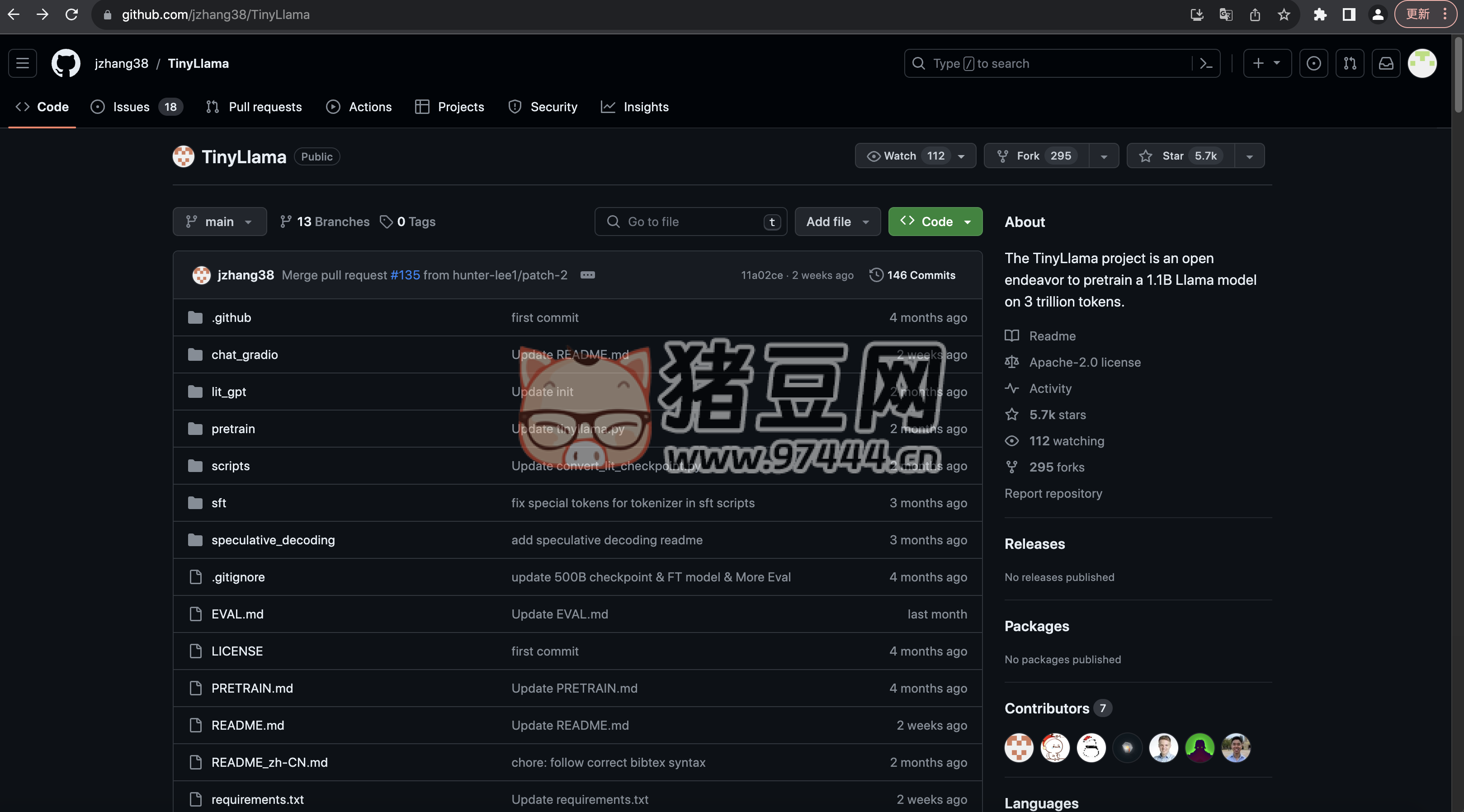Image resolution: width=1464 pixels, height=812 pixels.
Task: Open the 146 Commits history
Action: tap(913, 275)
